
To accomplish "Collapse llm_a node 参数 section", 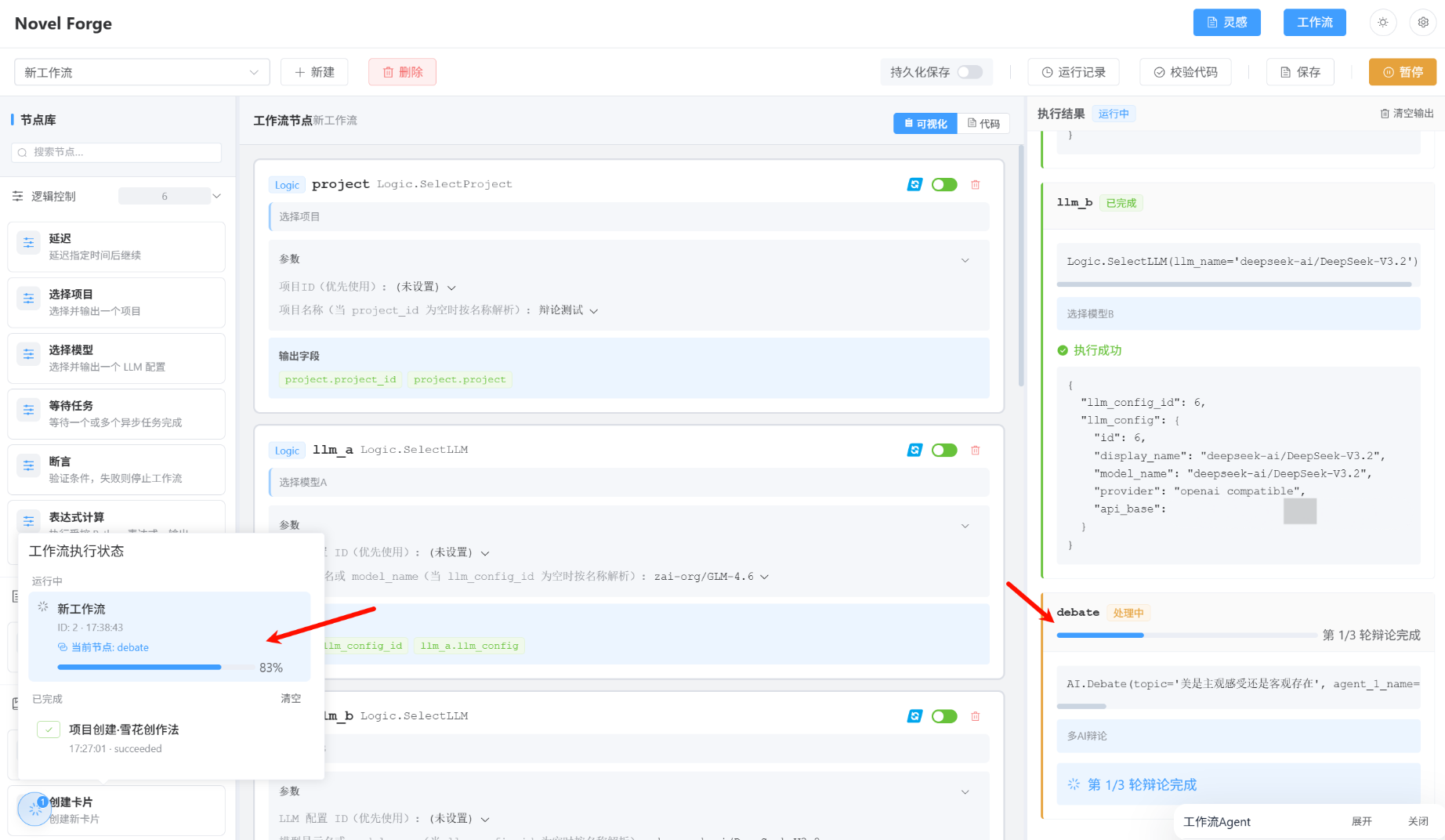I will (x=965, y=526).
